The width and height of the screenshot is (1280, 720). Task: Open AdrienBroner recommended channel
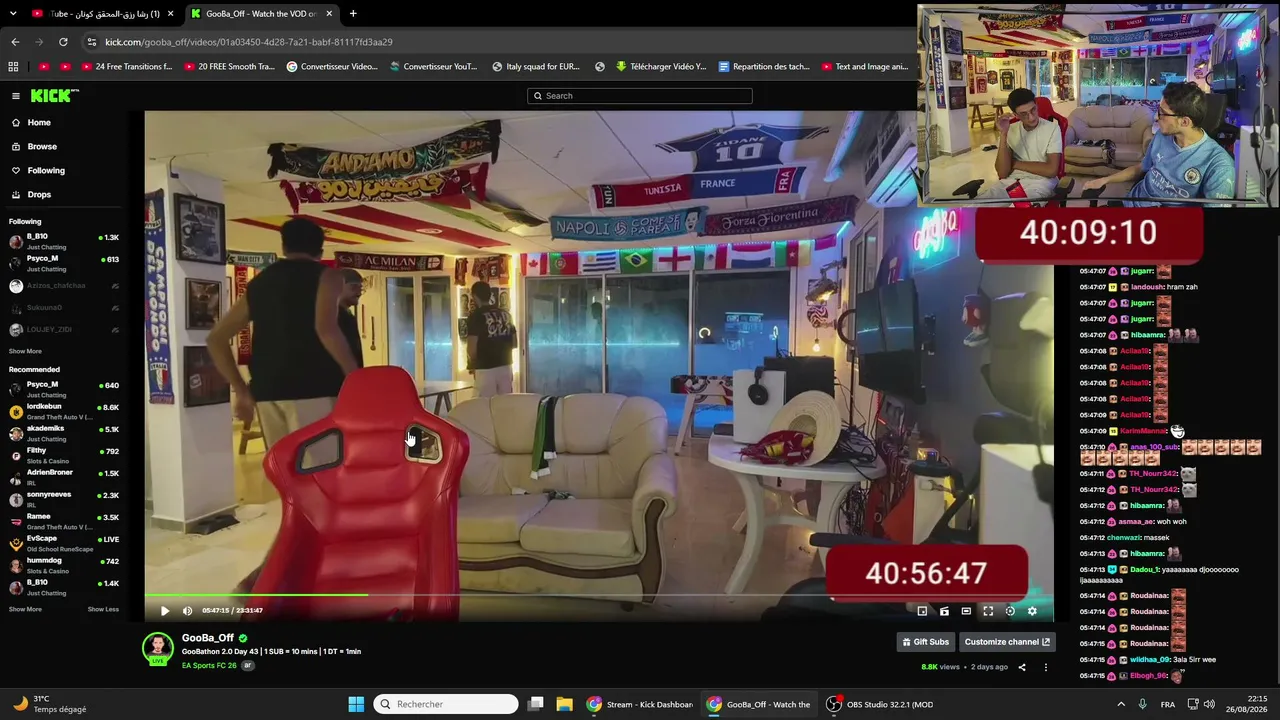point(64,477)
